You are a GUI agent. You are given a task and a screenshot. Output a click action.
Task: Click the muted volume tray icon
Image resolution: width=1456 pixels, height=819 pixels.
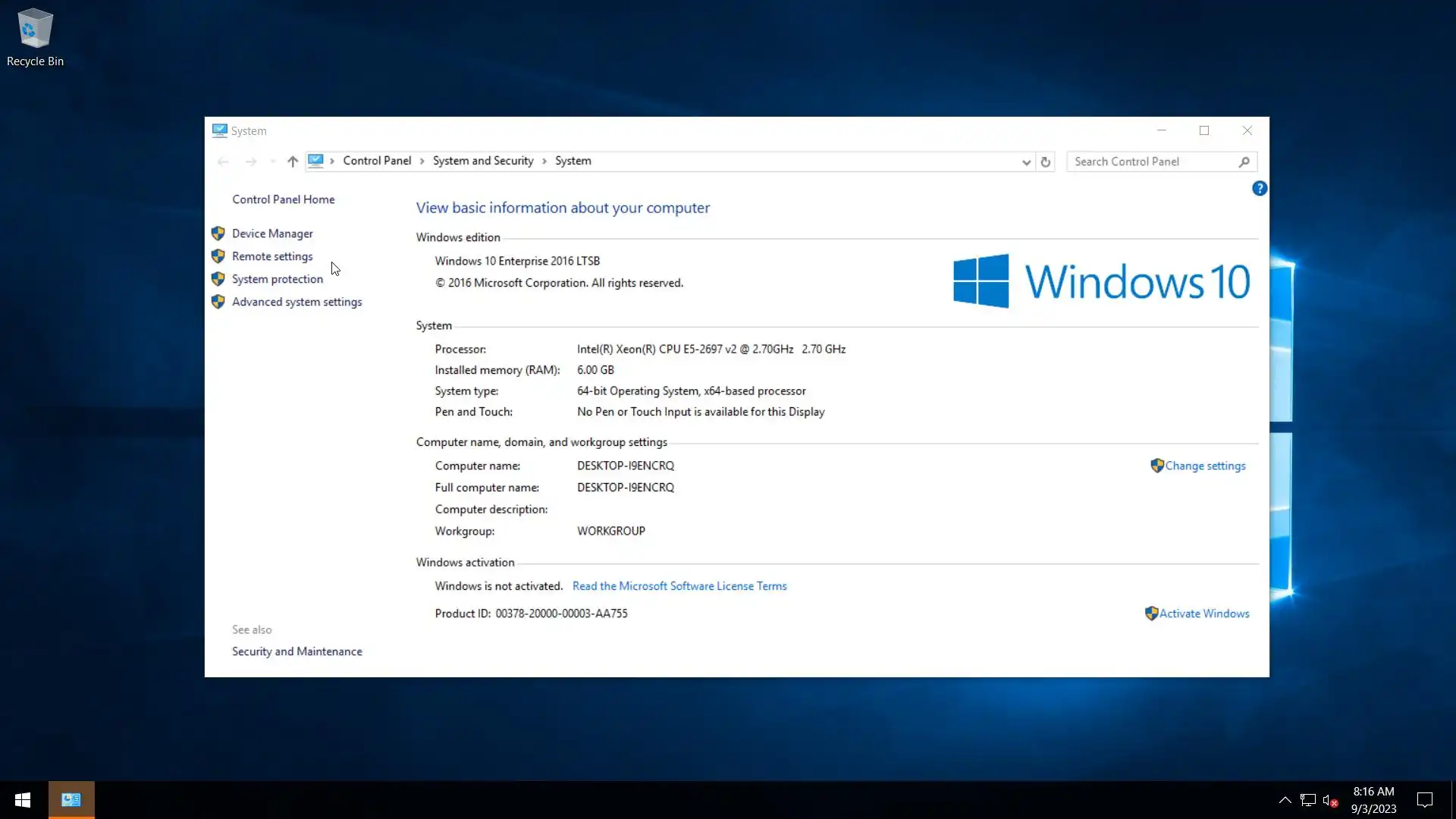[x=1329, y=800]
